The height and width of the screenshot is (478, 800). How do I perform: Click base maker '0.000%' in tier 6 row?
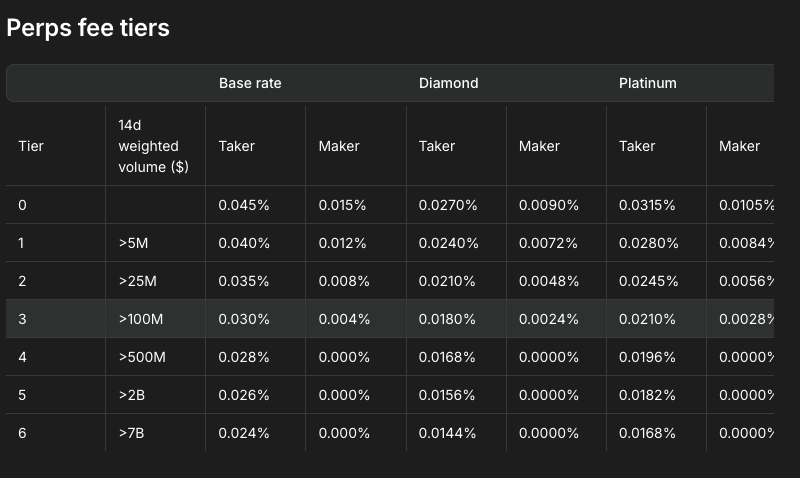point(344,433)
